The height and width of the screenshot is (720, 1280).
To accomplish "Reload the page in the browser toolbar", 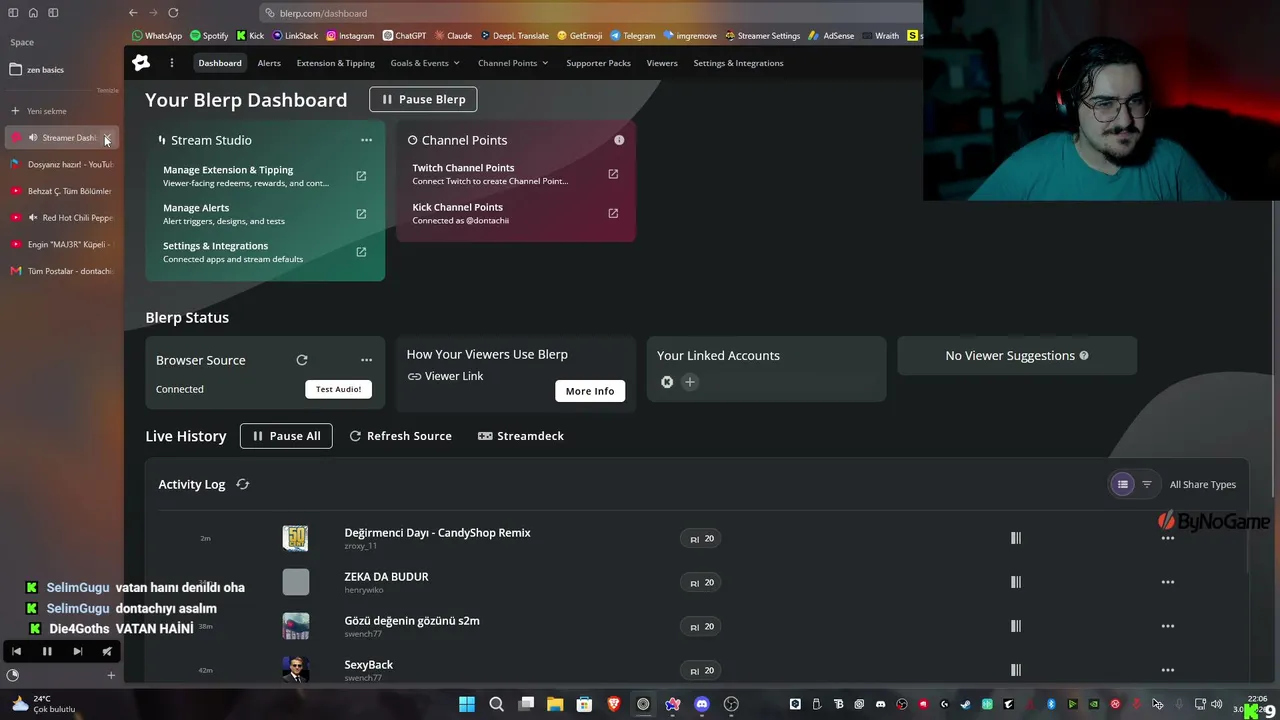I will coord(173,13).
